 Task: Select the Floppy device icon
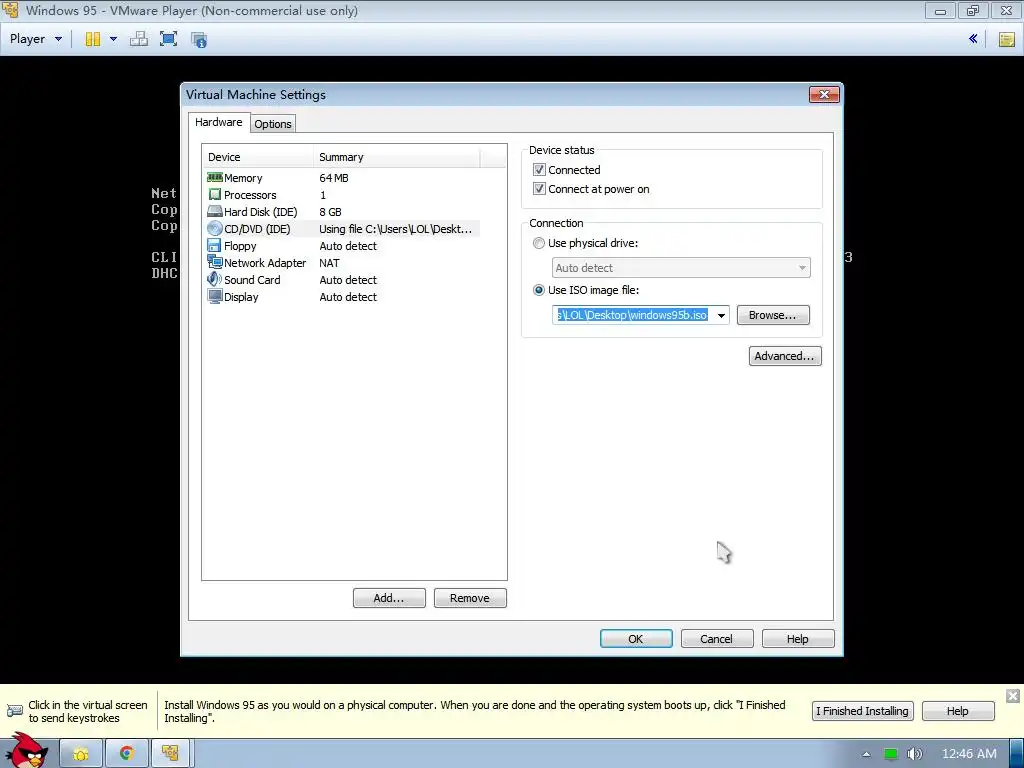pyautogui.click(x=214, y=246)
